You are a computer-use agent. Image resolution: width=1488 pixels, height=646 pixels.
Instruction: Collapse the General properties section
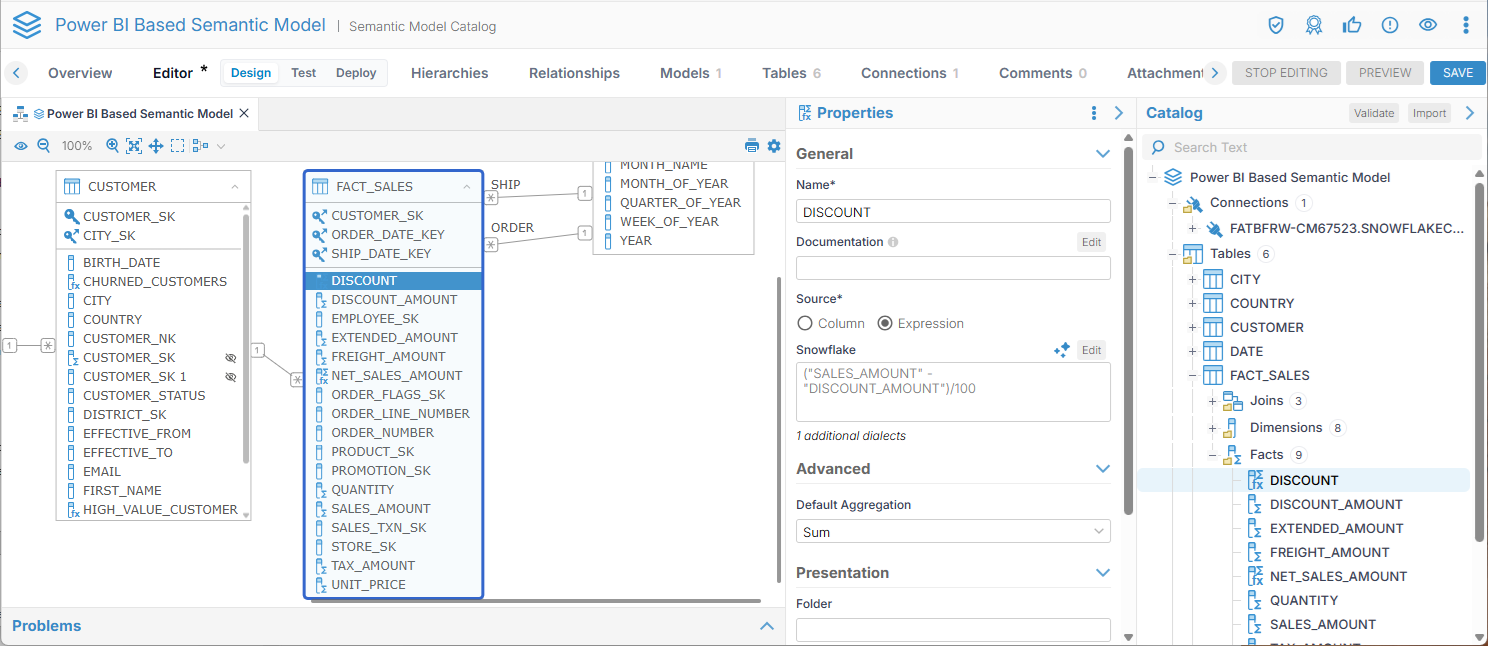point(1103,154)
